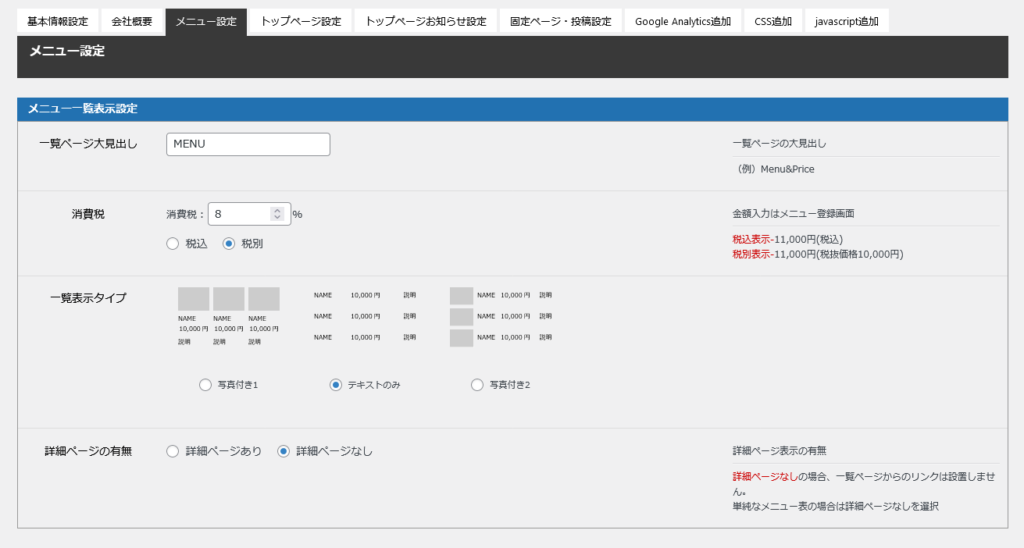
Task: Open the Google Analytics追加 tab
Action: [x=683, y=21]
